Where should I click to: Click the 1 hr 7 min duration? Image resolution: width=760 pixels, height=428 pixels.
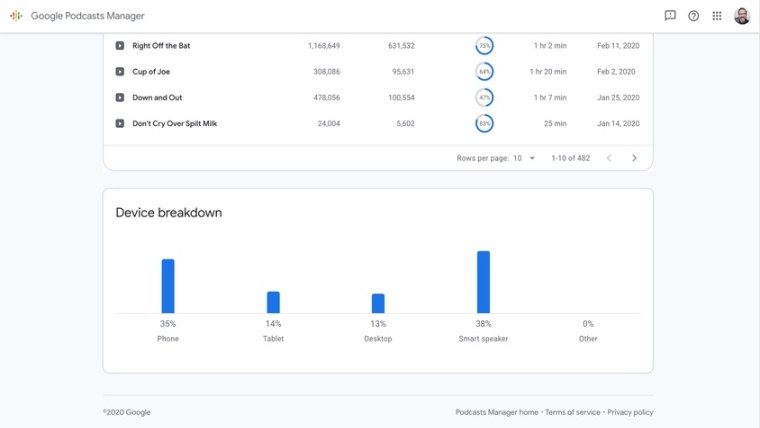coord(550,97)
